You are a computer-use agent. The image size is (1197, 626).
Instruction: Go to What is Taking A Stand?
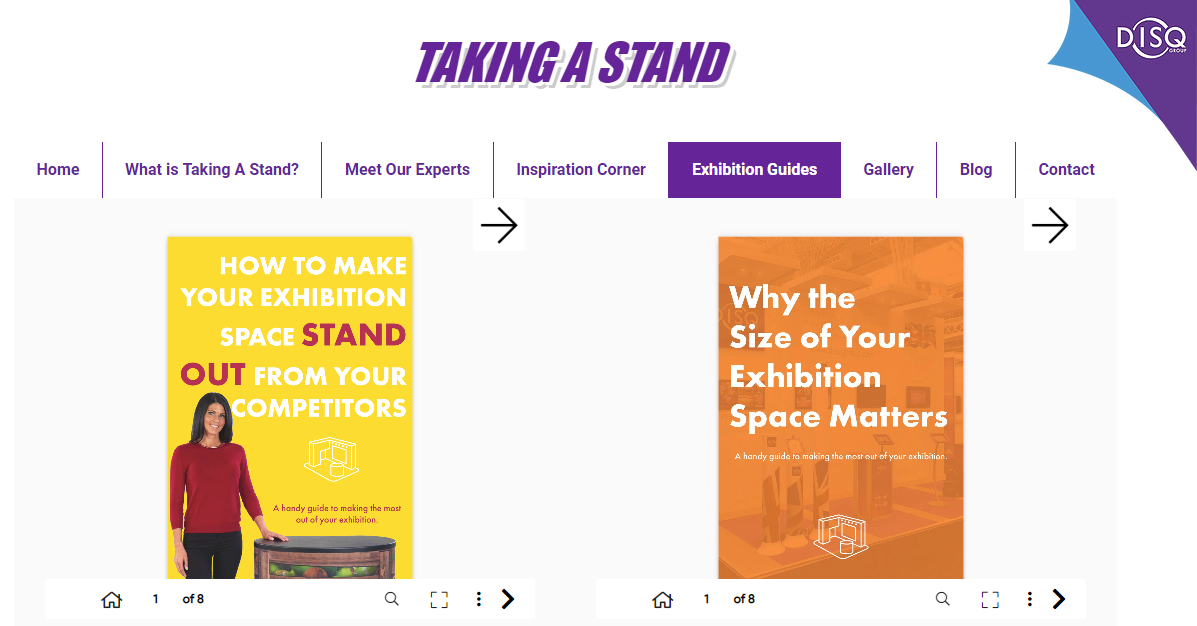click(212, 170)
